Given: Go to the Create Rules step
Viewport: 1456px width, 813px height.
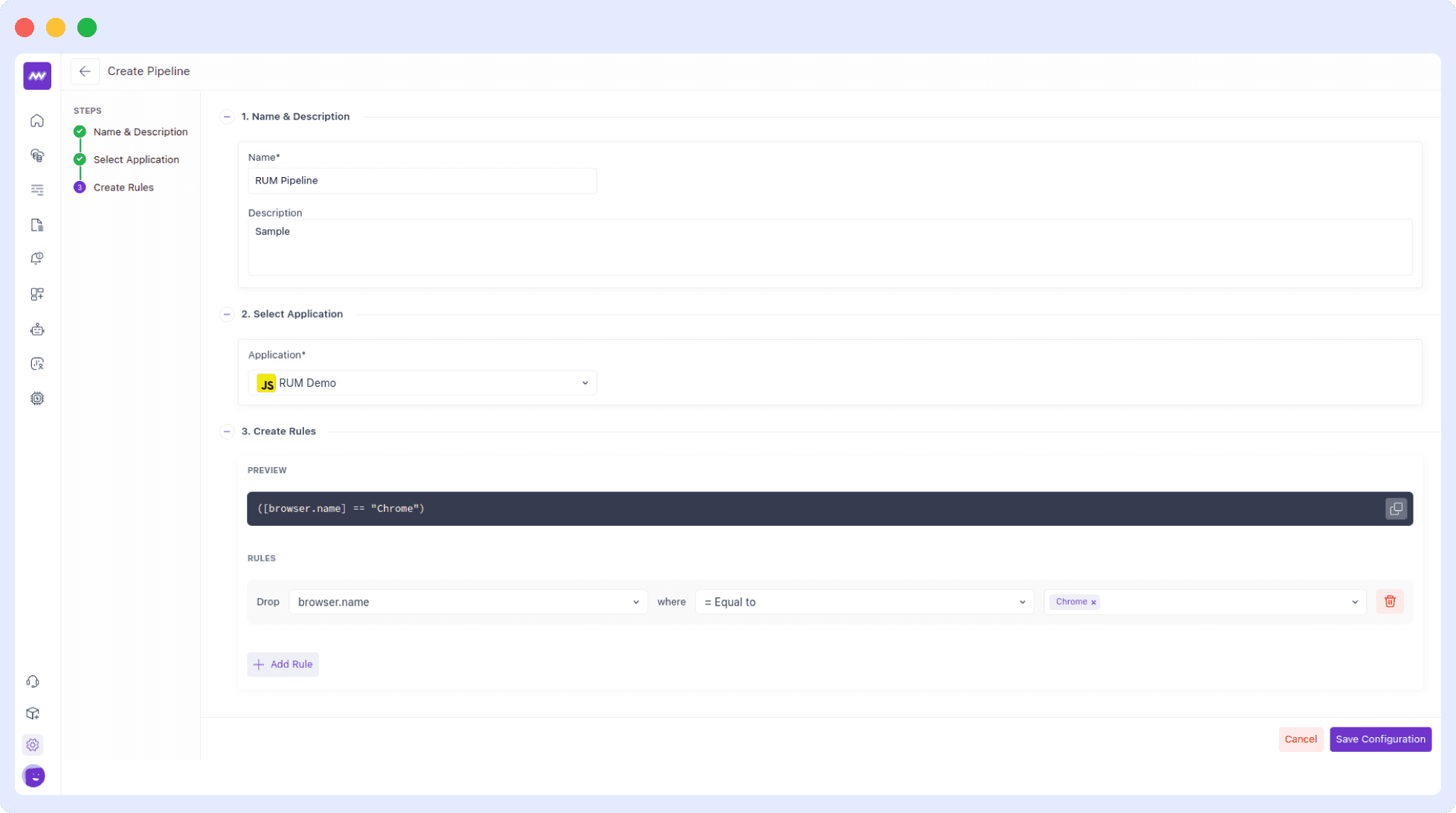Looking at the screenshot, I should [x=123, y=187].
